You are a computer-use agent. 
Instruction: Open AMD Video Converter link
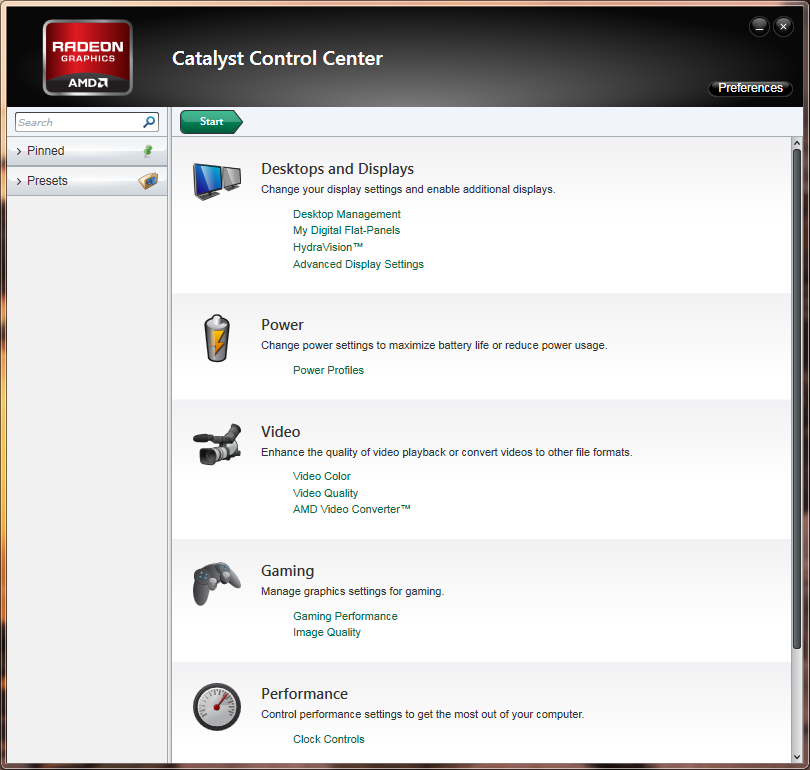tap(352, 509)
